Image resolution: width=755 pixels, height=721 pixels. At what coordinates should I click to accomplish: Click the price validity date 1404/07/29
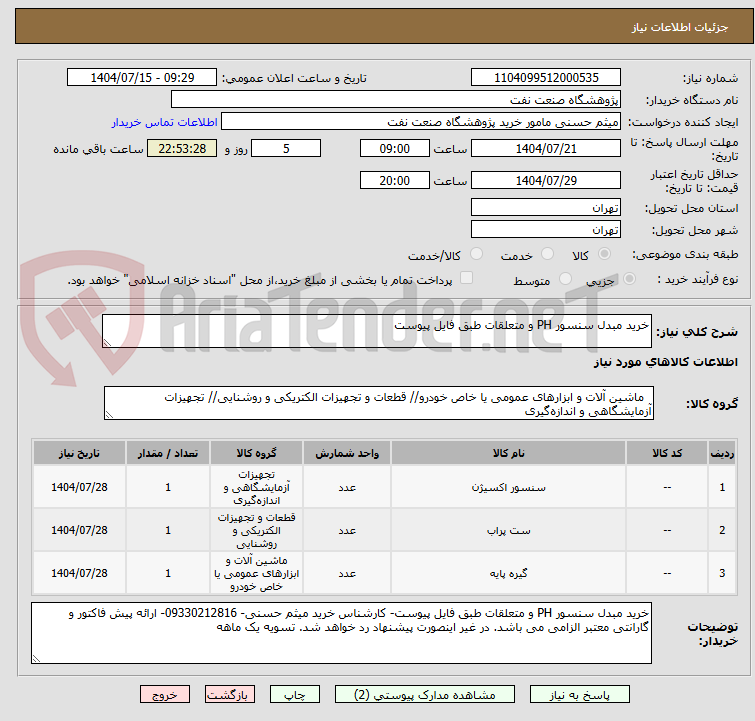[546, 180]
